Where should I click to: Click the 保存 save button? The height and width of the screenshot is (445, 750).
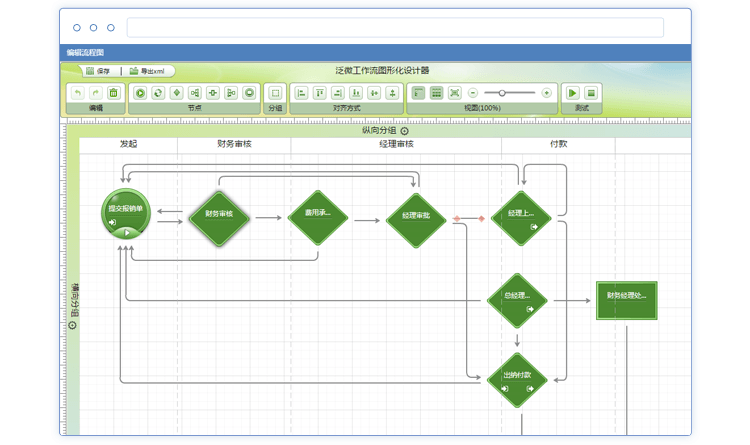tap(98, 71)
